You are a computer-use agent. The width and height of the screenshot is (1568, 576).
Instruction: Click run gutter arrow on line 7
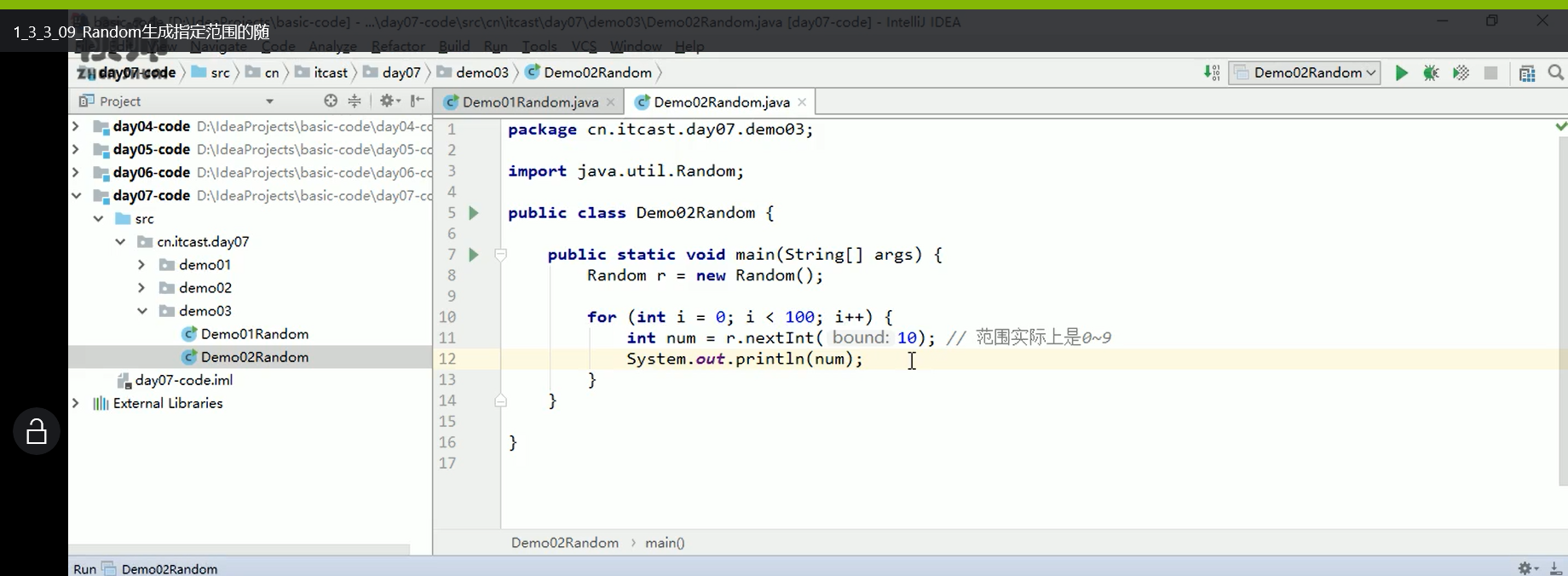[474, 255]
